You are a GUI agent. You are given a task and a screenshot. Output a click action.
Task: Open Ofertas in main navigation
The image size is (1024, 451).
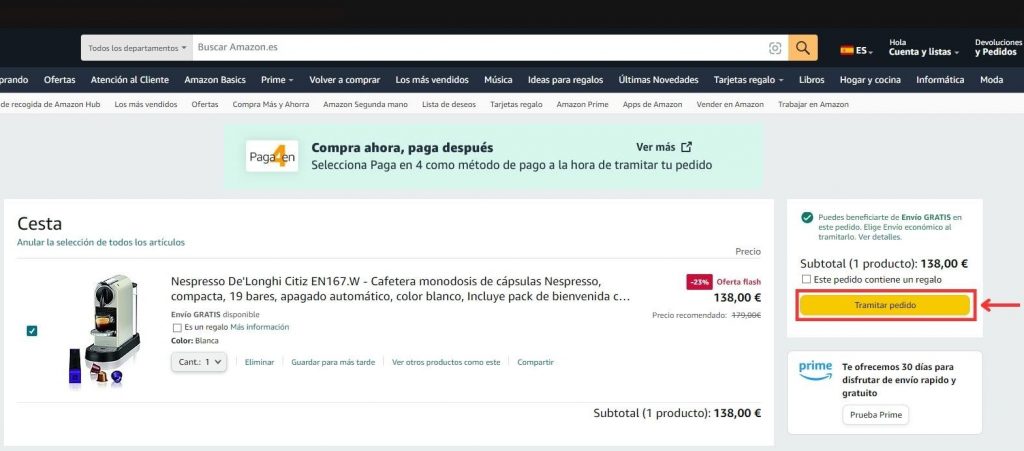point(59,80)
